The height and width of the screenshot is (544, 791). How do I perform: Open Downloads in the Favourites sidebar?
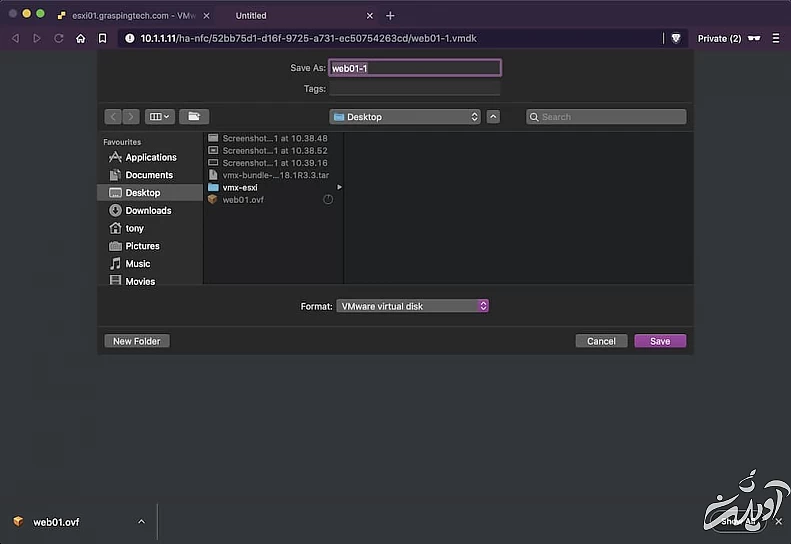tap(148, 211)
